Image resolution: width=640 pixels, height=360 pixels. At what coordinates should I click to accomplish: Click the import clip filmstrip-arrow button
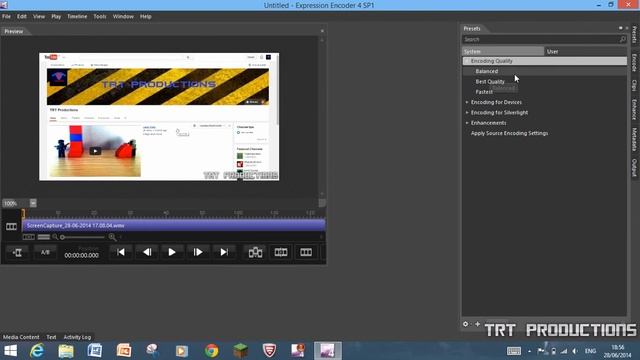tap(17, 253)
